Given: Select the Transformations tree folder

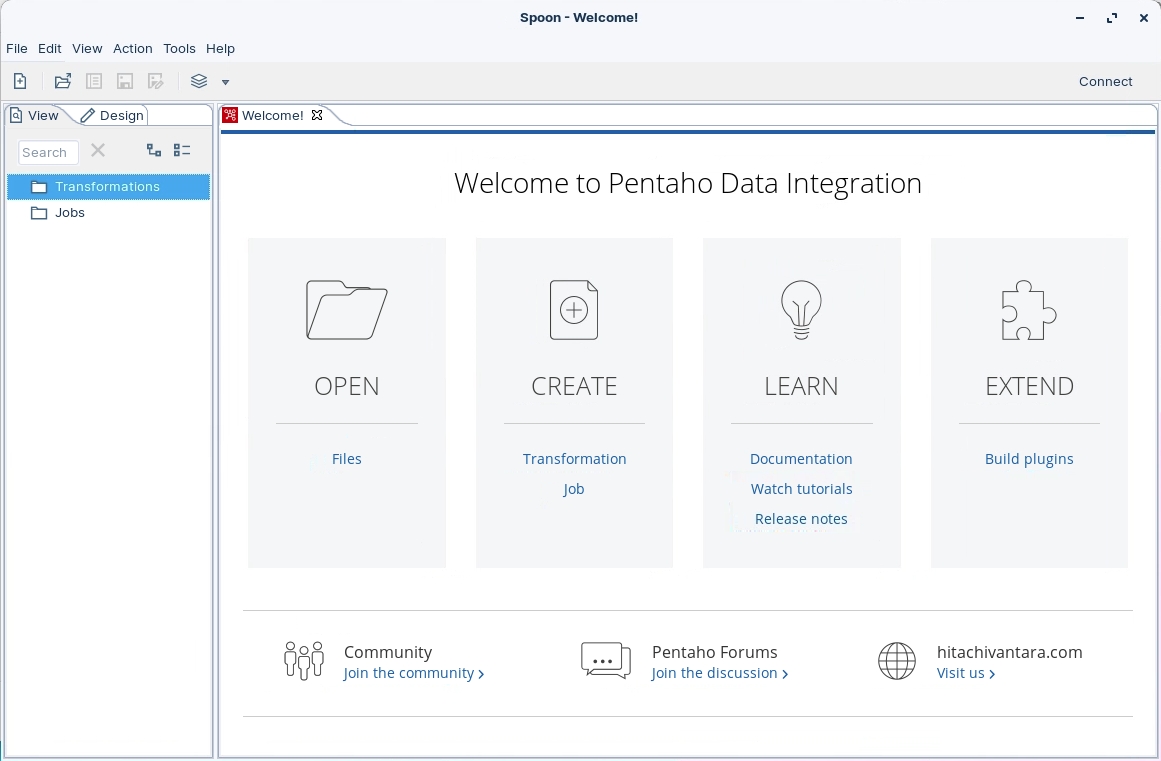Looking at the screenshot, I should click(x=107, y=187).
